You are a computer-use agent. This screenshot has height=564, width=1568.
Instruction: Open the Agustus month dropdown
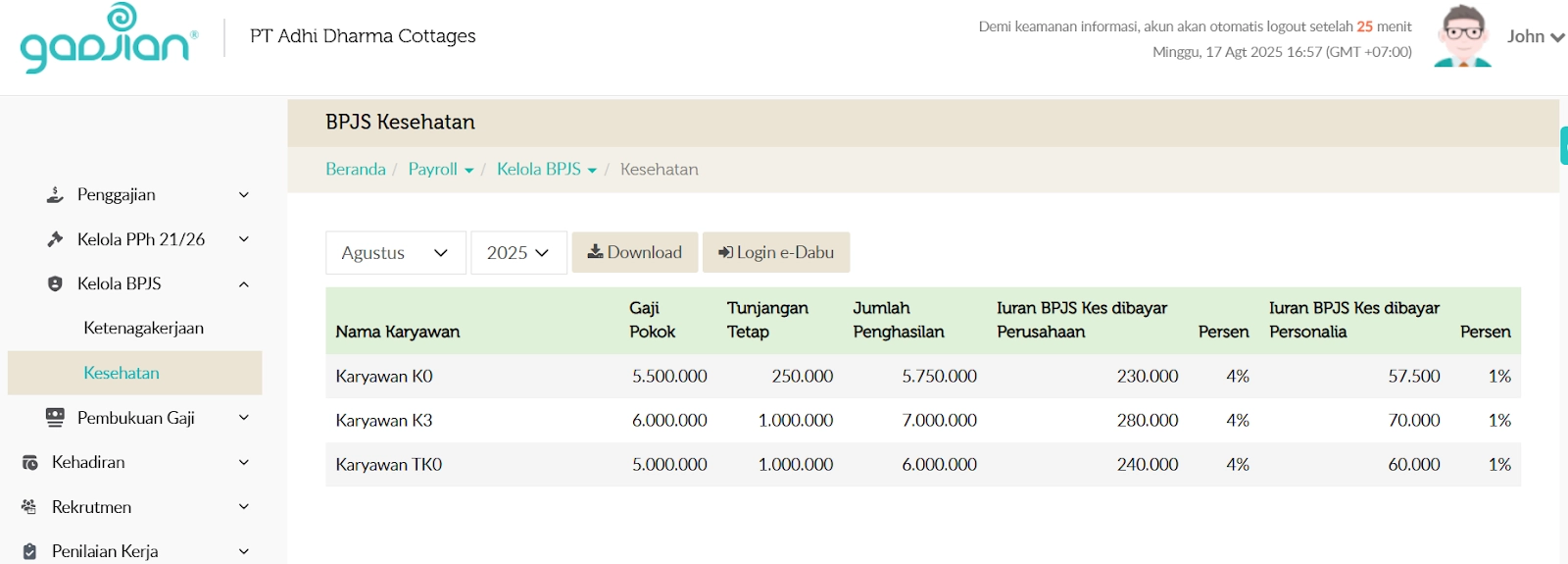point(395,253)
